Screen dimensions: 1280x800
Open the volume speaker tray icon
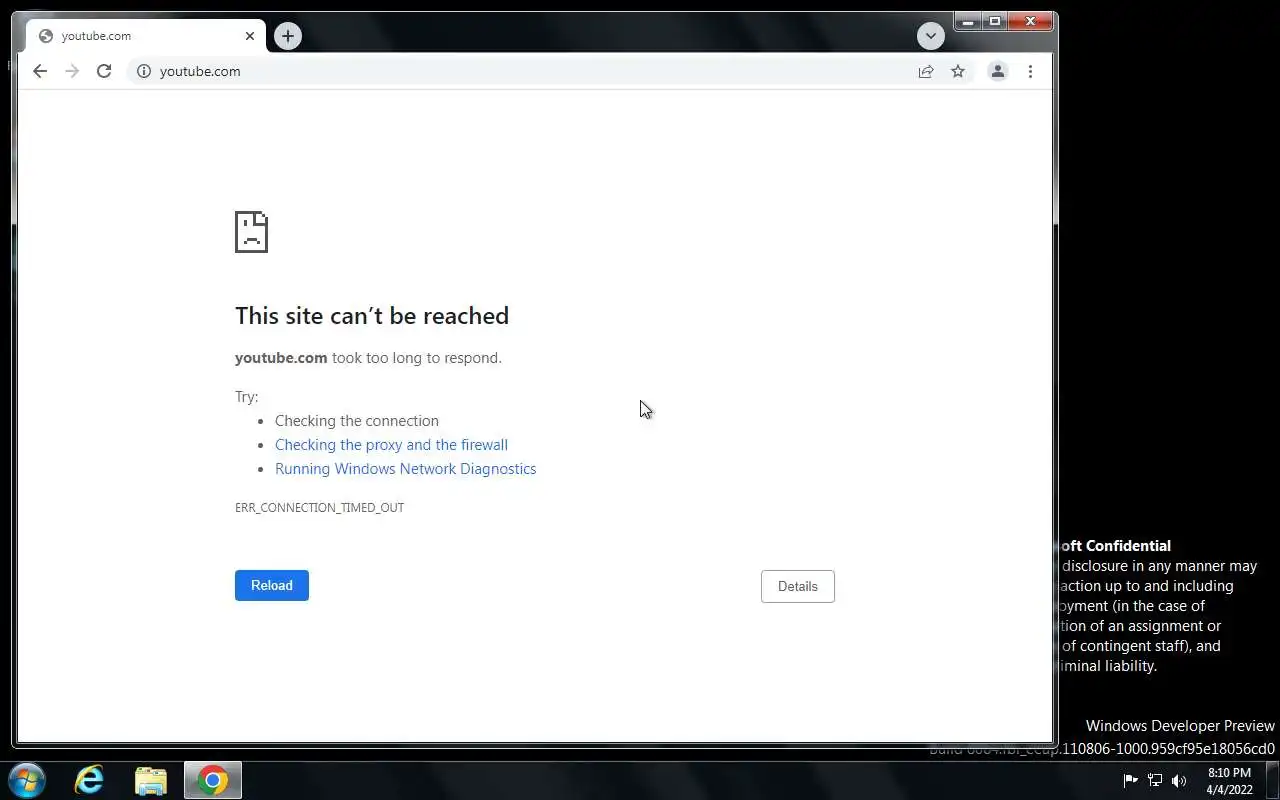[x=1179, y=781]
